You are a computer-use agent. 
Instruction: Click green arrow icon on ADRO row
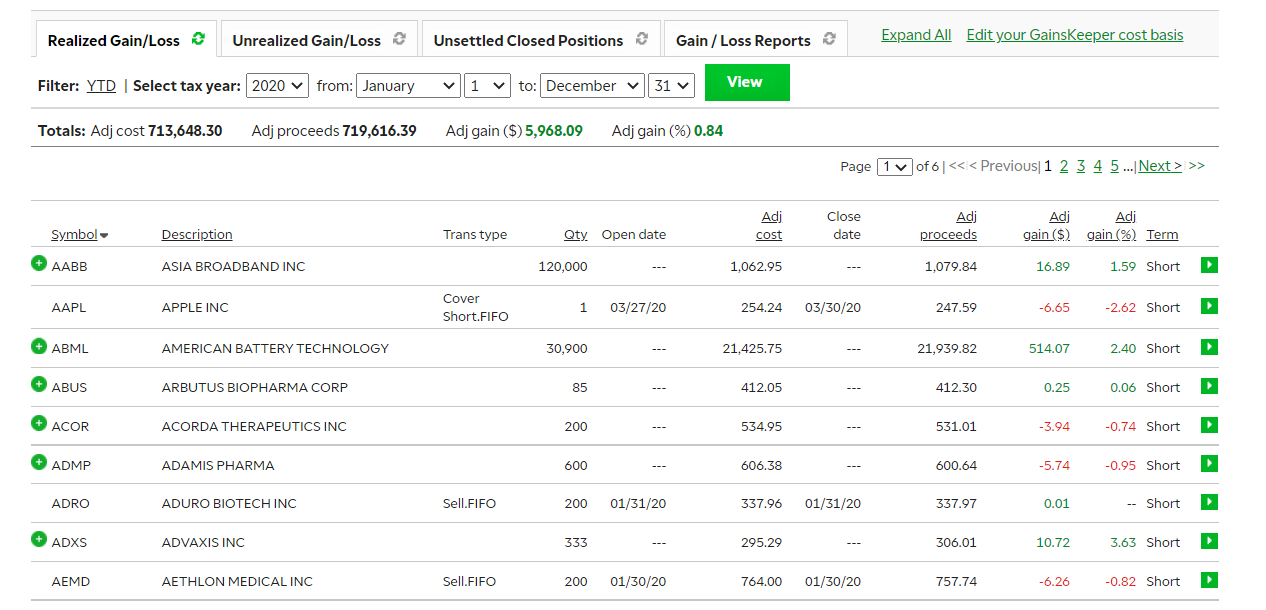(1210, 502)
